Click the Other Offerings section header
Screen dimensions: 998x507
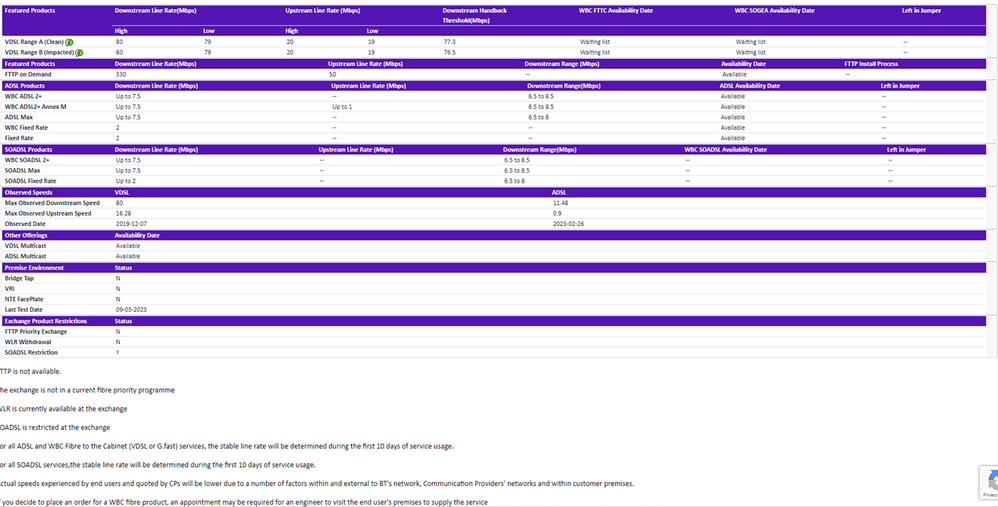point(26,235)
